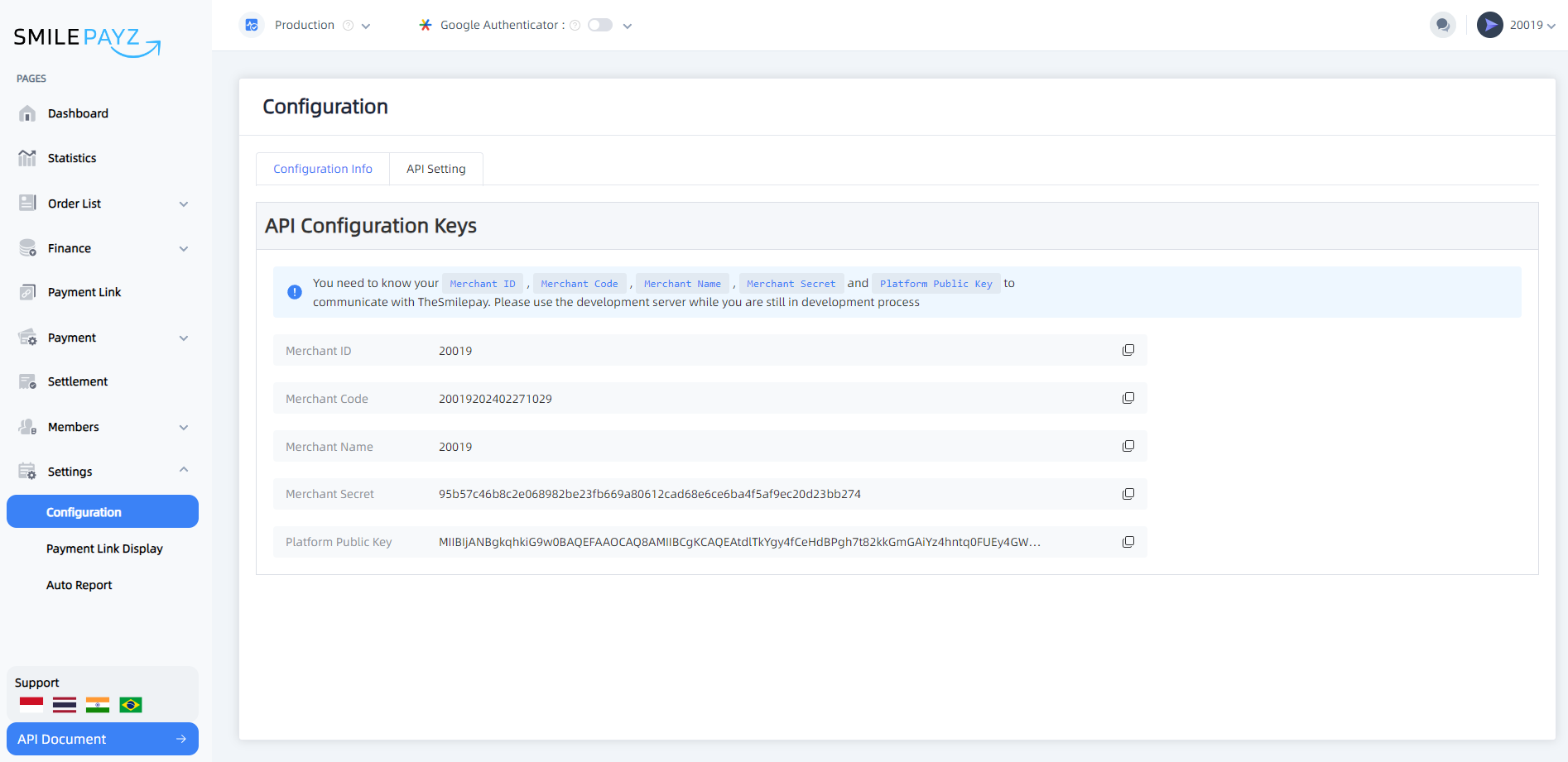
Task: Open the API Document button
Action: [x=103, y=739]
